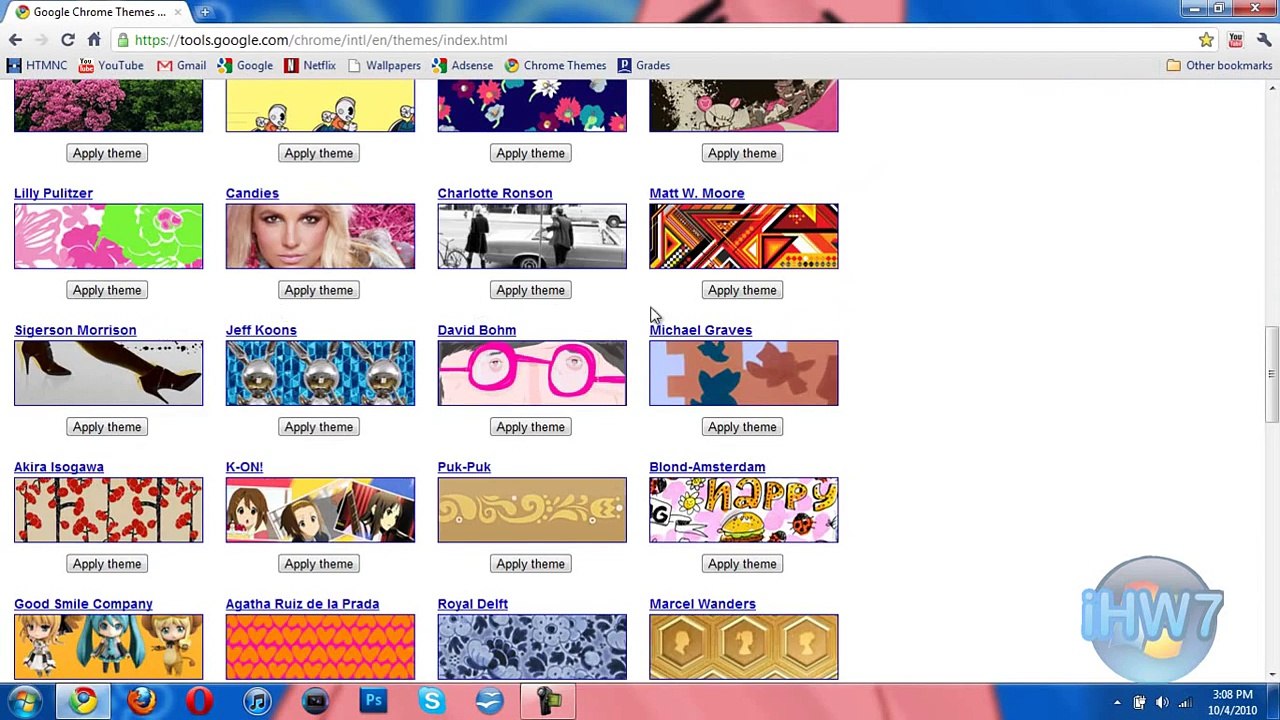
Task: Open the volume icon in system tray
Action: tap(1162, 702)
